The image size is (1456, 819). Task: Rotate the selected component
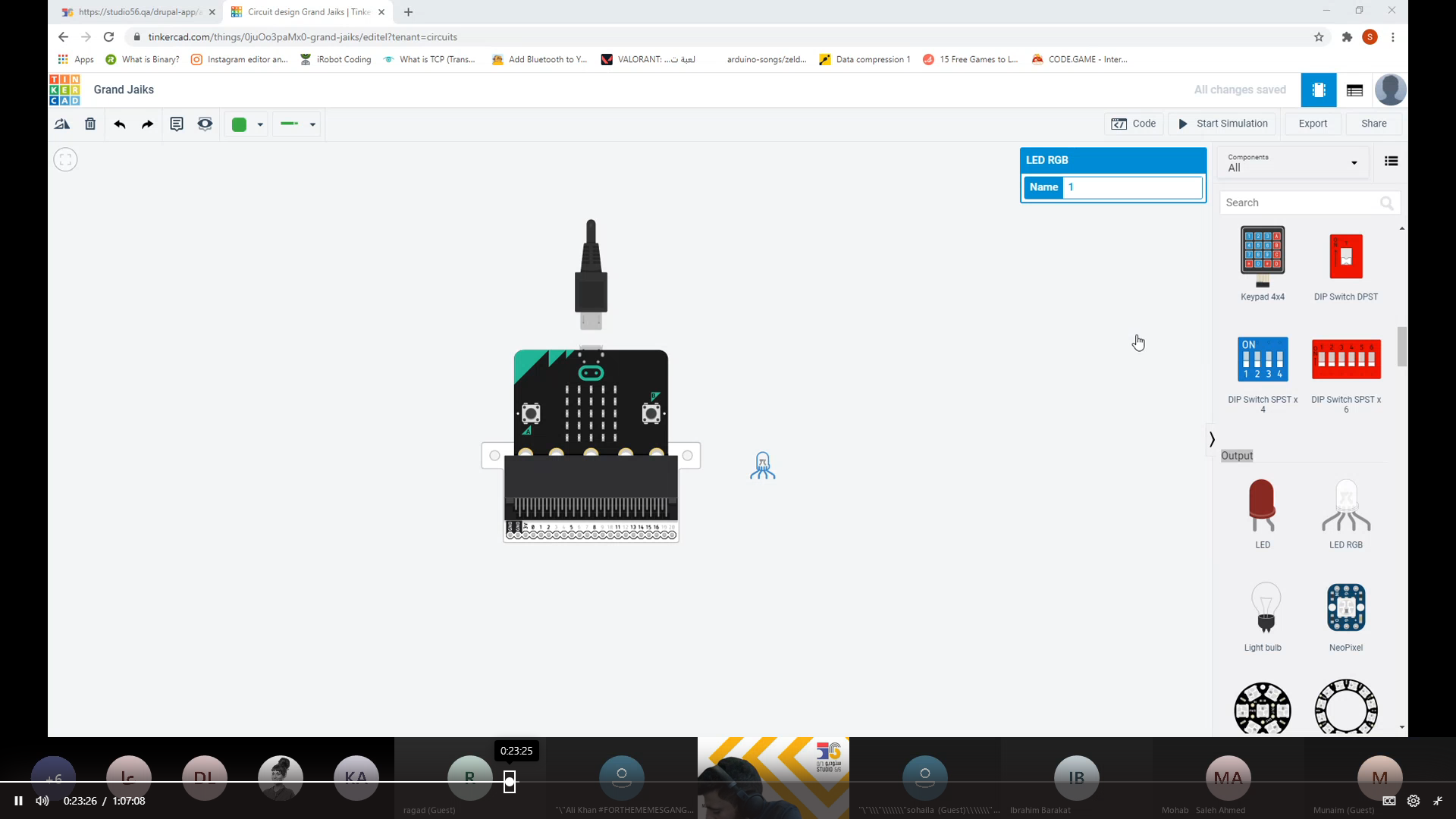(x=62, y=124)
